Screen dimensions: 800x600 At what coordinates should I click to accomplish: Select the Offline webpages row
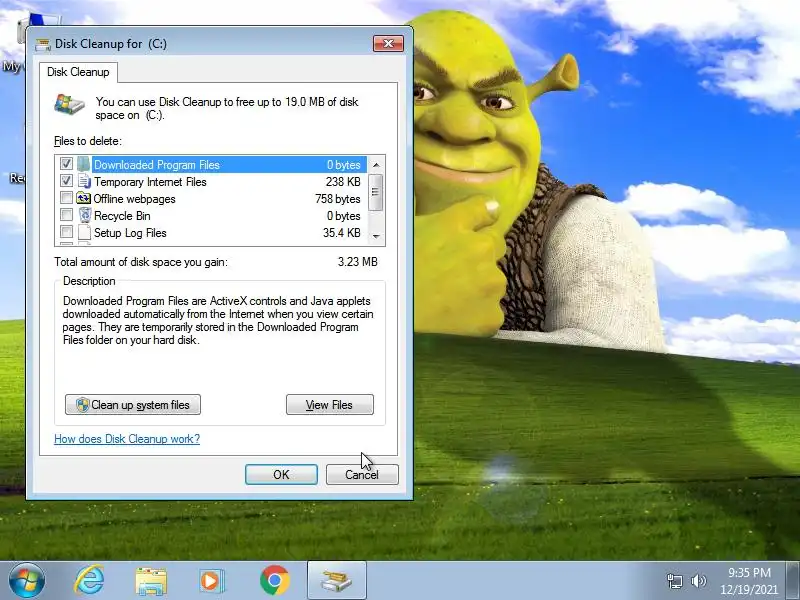click(x=211, y=199)
